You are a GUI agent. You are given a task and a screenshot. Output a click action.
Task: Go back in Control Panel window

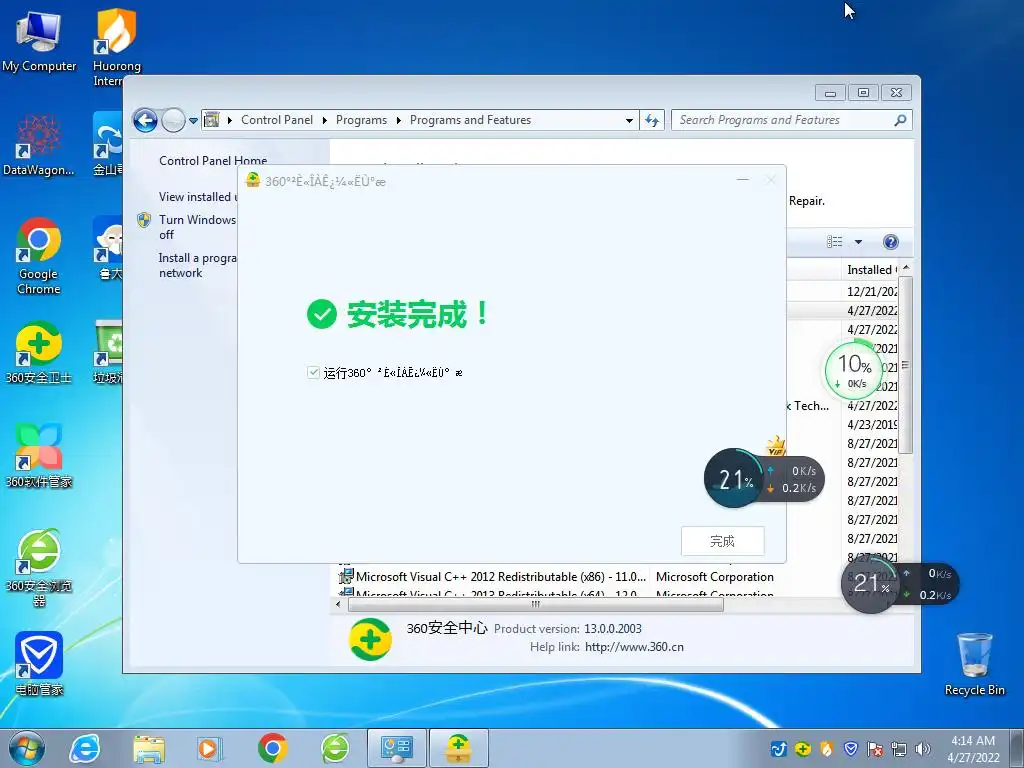[145, 120]
